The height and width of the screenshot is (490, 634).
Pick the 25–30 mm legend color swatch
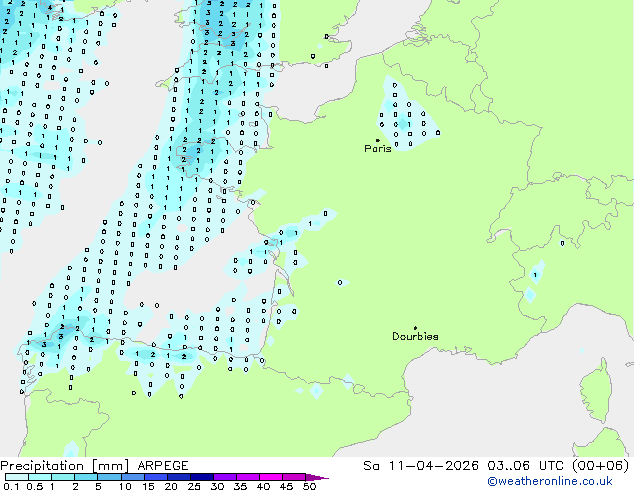[202, 477]
